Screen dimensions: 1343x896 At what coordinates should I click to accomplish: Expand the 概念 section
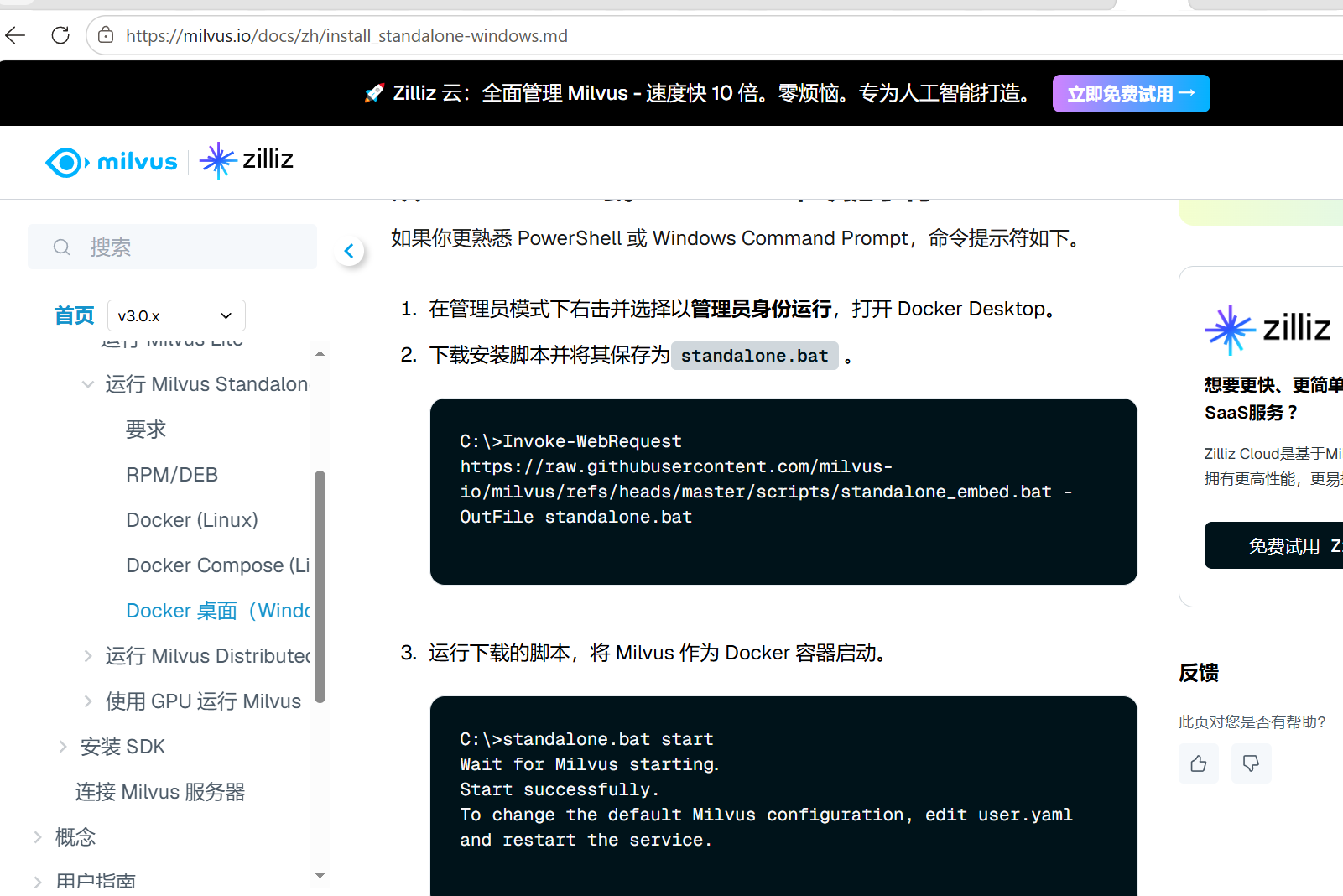pyautogui.click(x=38, y=837)
